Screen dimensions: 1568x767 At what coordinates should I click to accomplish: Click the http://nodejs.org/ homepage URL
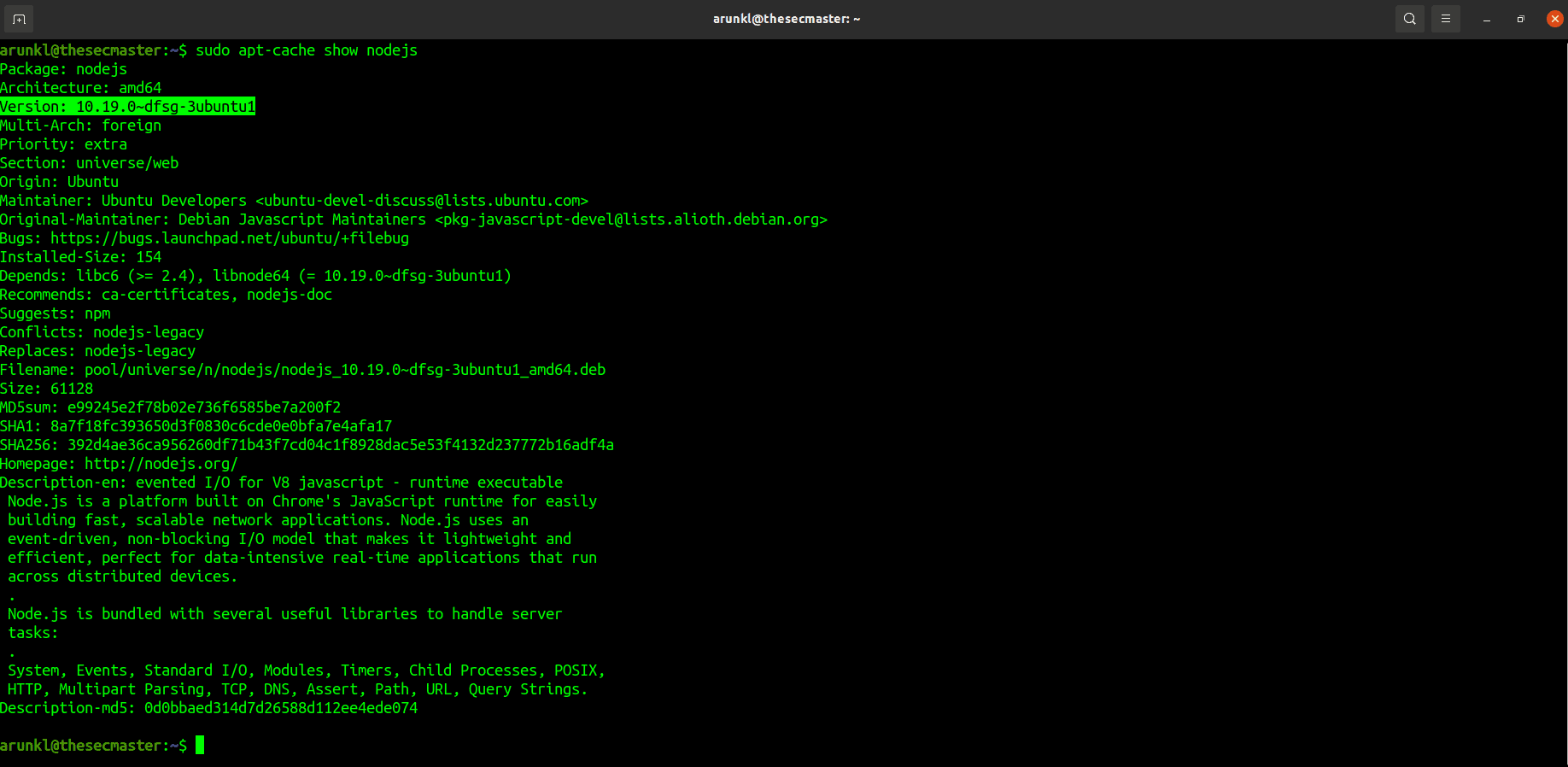(x=161, y=464)
